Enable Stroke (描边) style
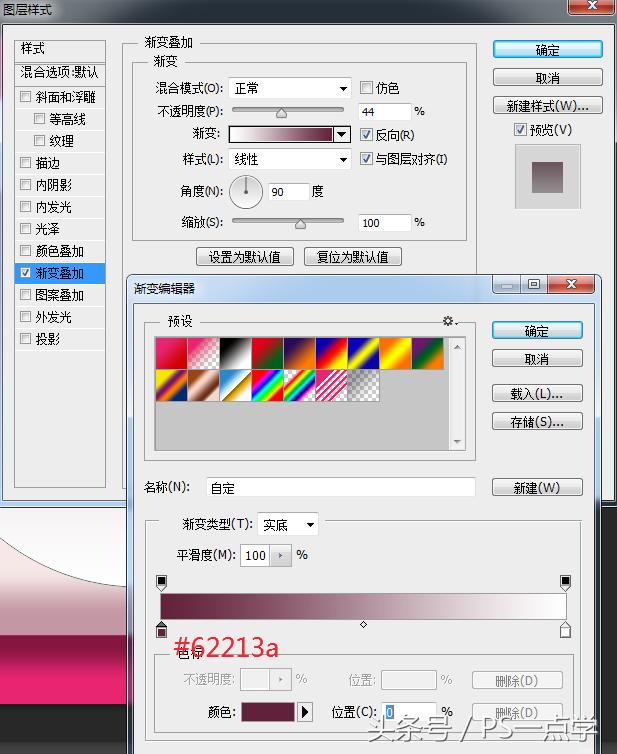The height and width of the screenshot is (754, 617). pos(25,163)
